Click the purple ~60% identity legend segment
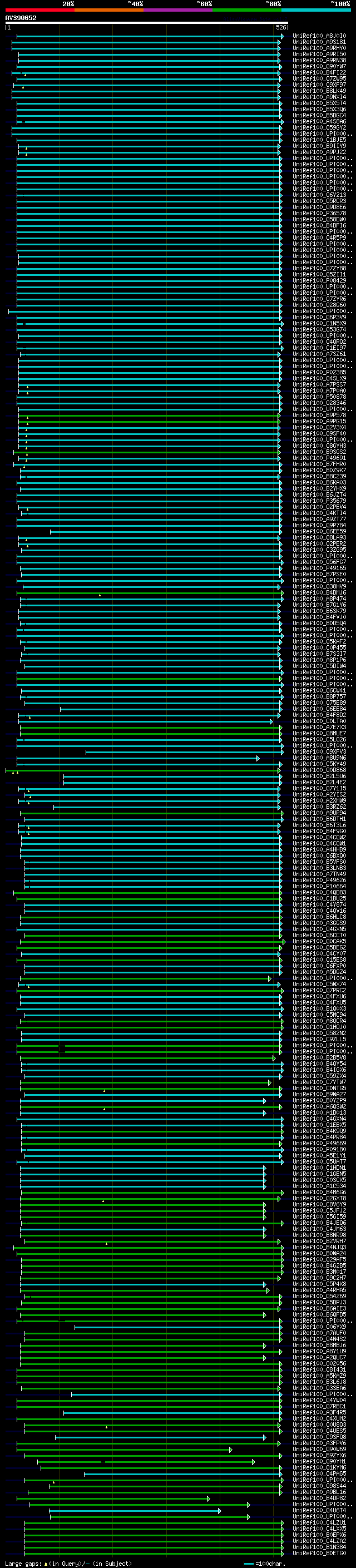Viewport: 356px width, 1568px height. 177,10
